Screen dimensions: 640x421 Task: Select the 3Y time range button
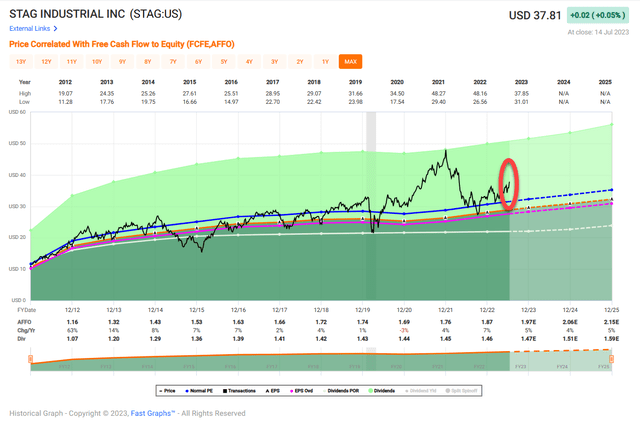point(274,62)
